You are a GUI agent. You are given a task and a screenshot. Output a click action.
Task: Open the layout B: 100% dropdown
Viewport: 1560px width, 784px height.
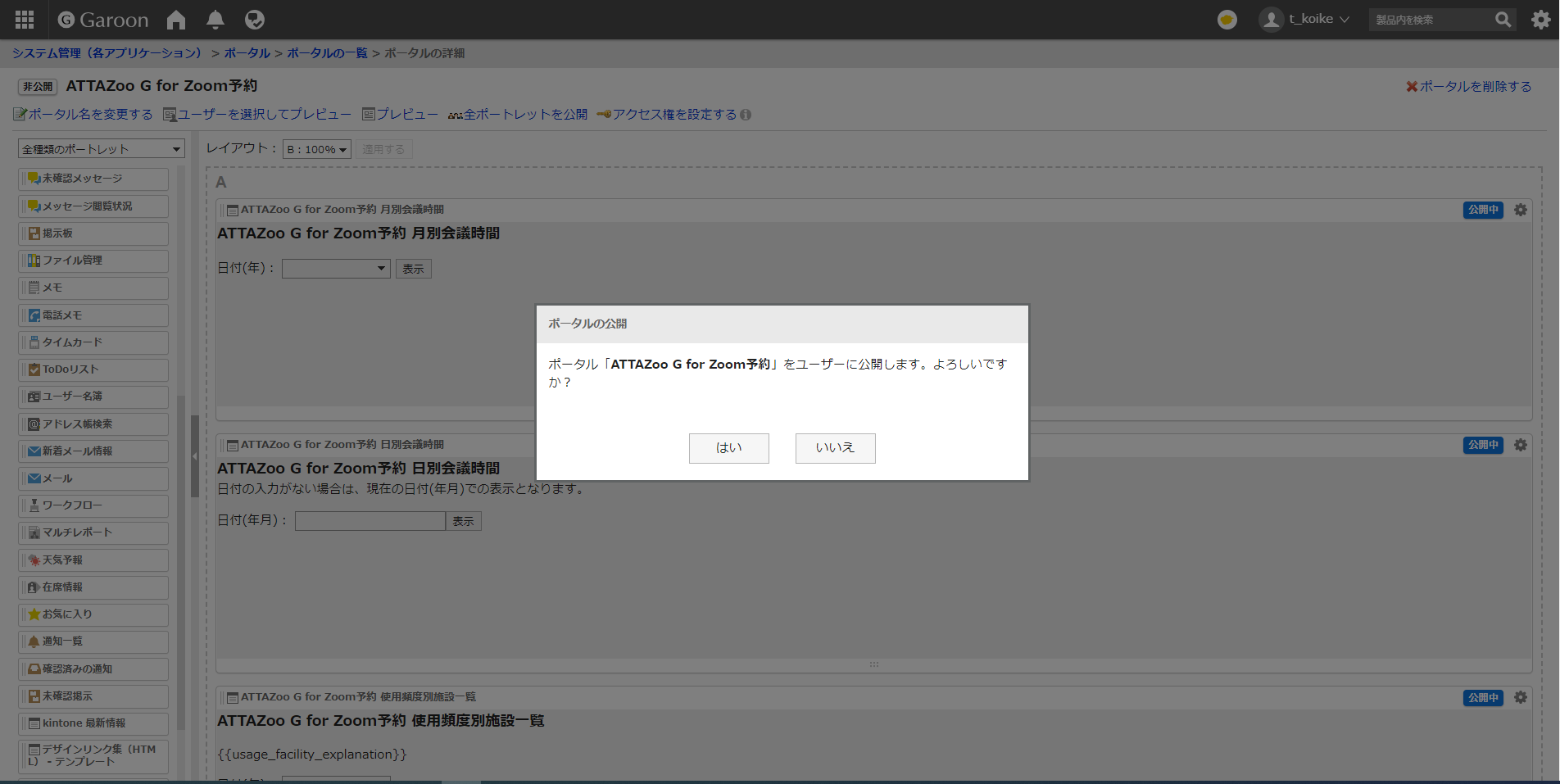point(316,149)
